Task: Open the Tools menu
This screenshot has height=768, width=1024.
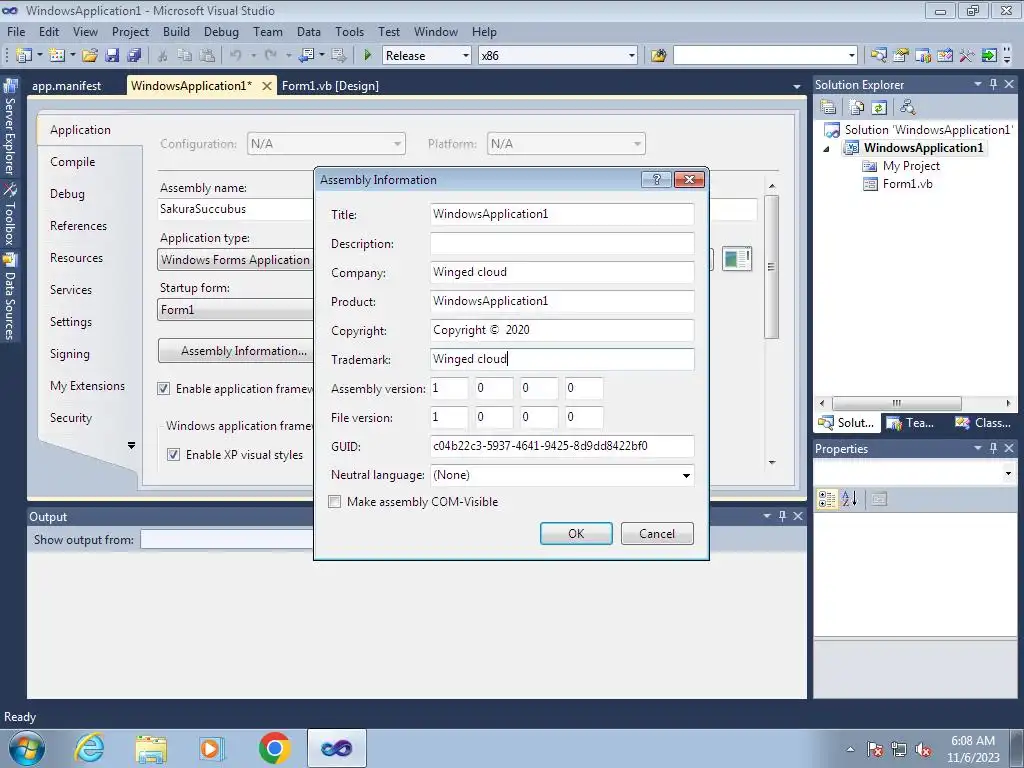Action: click(x=349, y=31)
